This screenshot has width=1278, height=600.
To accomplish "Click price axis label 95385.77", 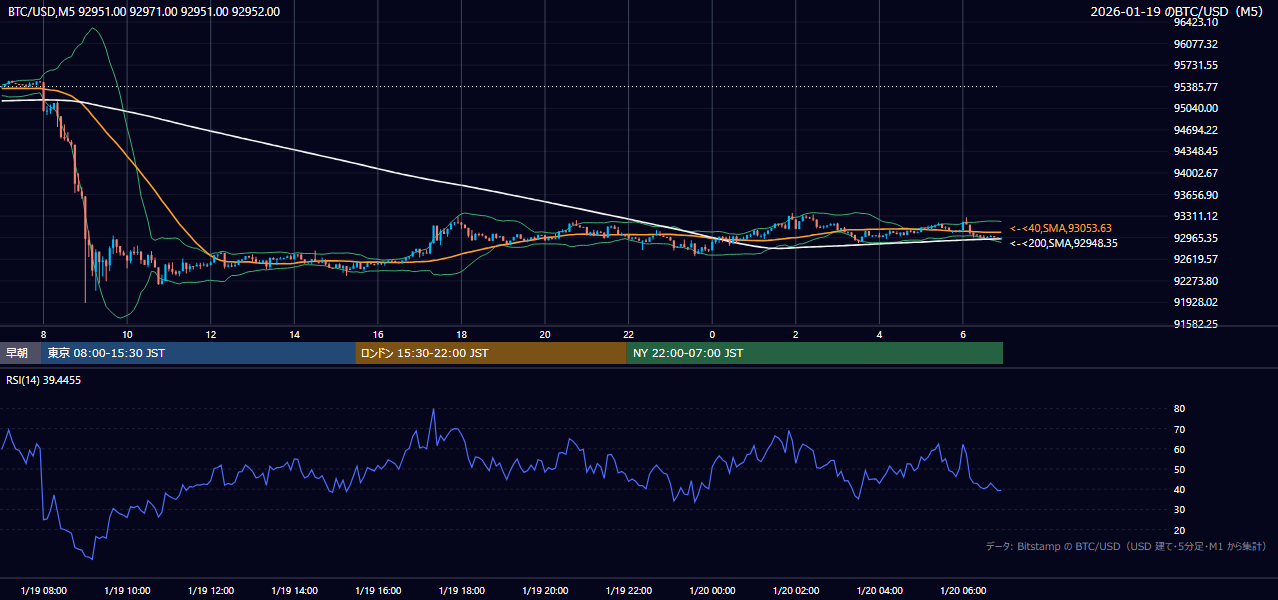I will (x=1196, y=87).
